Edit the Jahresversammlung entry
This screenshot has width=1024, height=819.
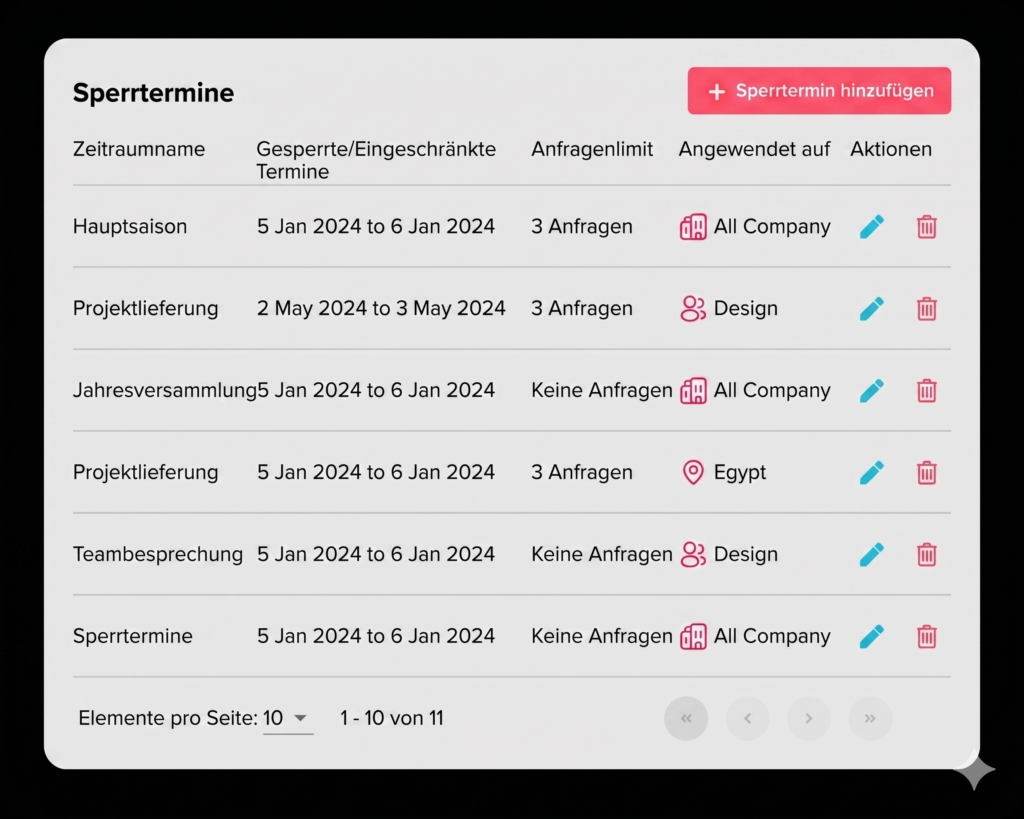(x=872, y=391)
